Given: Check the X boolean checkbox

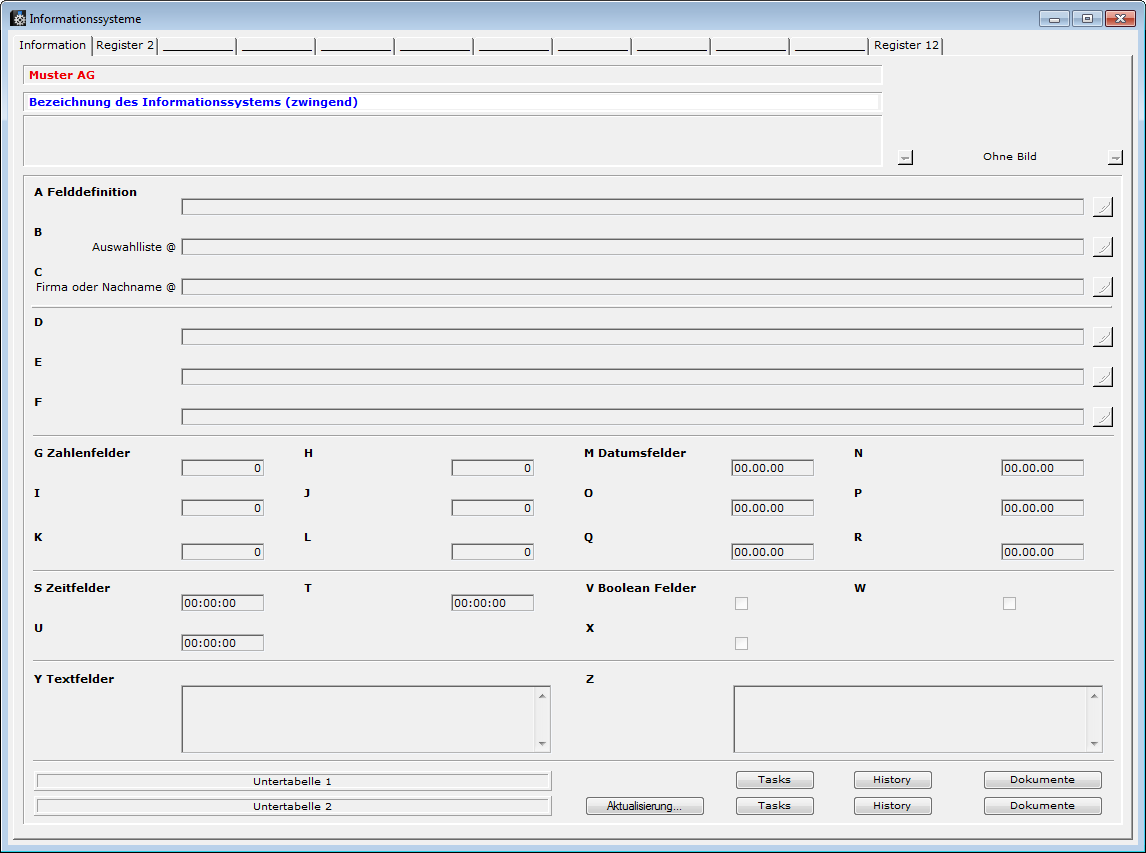Looking at the screenshot, I should point(741,643).
